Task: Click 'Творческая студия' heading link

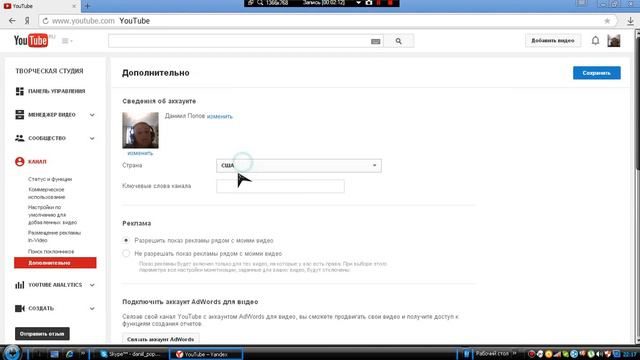Action: [x=49, y=71]
